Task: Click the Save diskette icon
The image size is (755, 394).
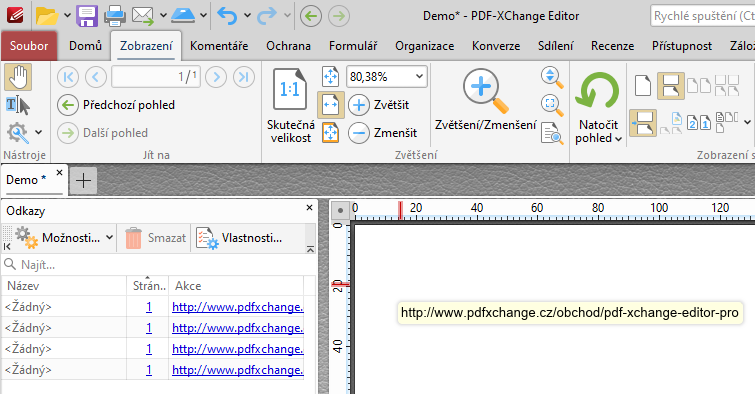Action: point(87,16)
